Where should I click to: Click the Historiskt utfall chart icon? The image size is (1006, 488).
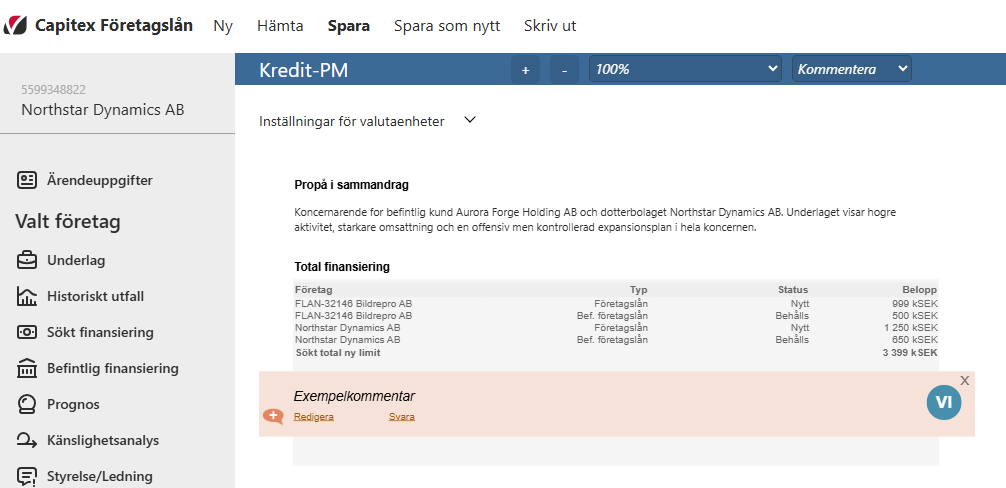point(26,296)
